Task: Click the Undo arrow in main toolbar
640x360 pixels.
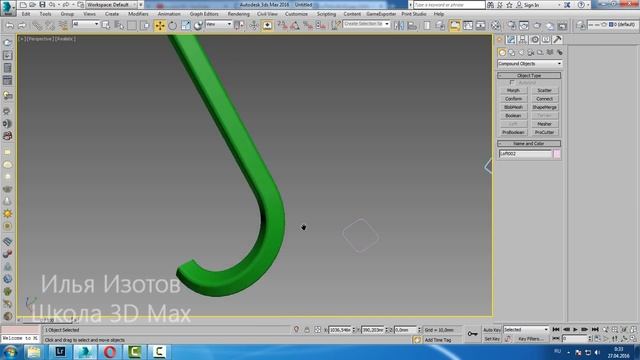Action: [9, 25]
